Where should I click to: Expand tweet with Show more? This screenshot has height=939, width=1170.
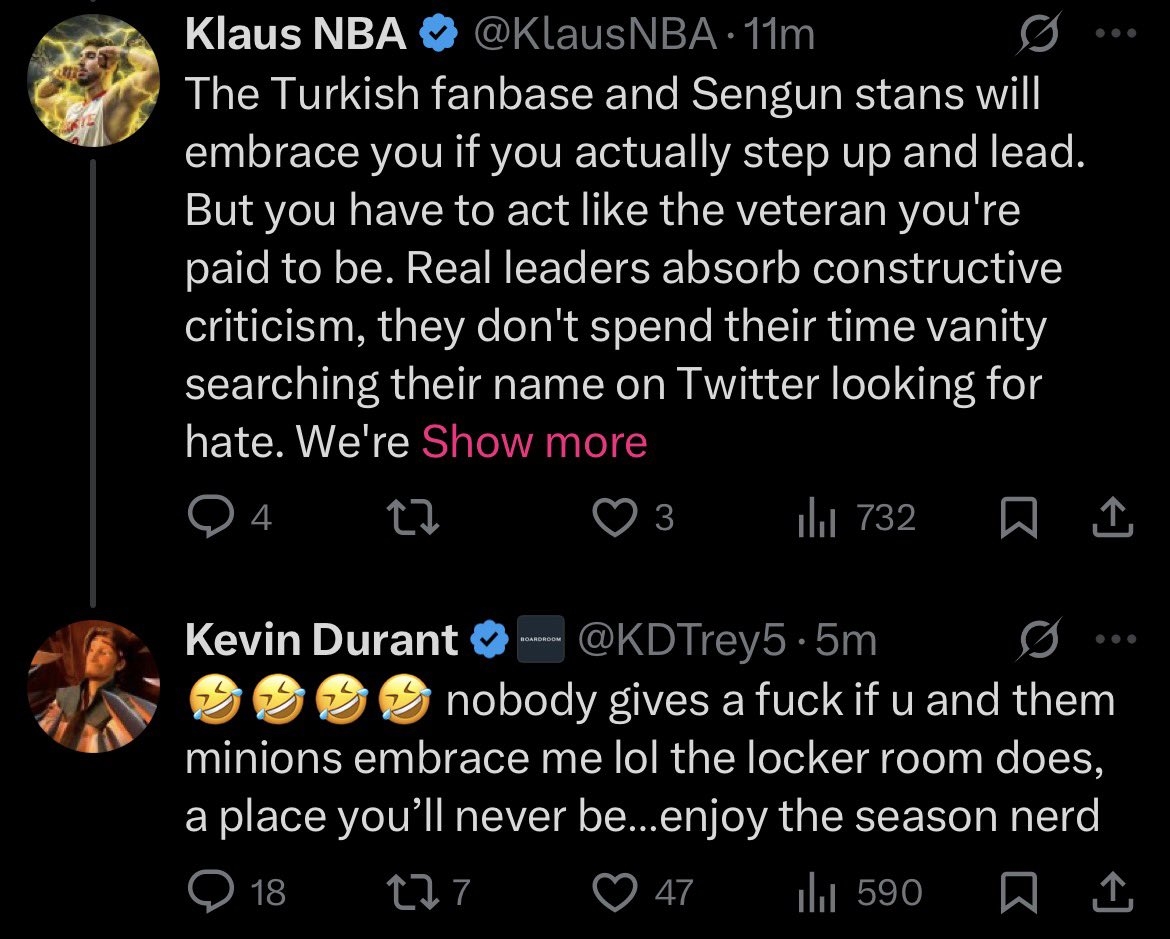534,442
